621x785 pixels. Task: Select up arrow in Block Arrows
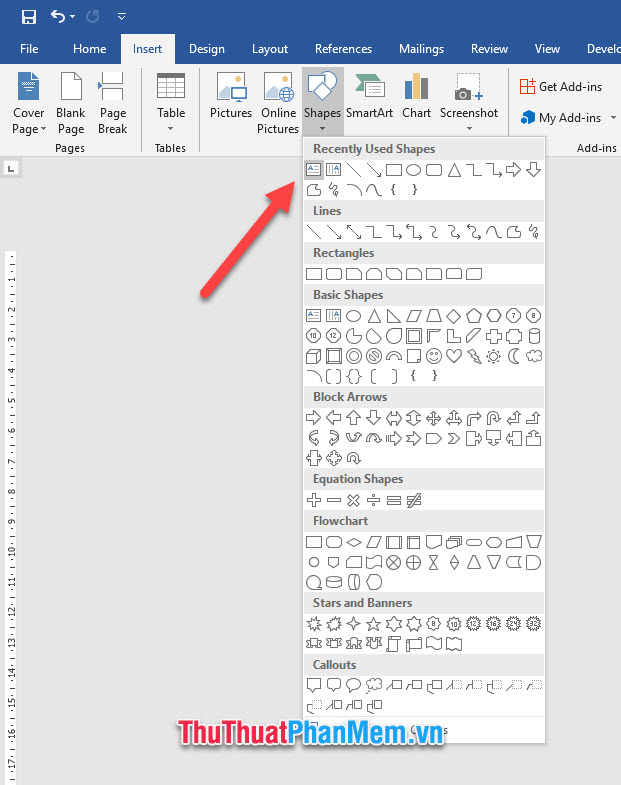point(354,418)
